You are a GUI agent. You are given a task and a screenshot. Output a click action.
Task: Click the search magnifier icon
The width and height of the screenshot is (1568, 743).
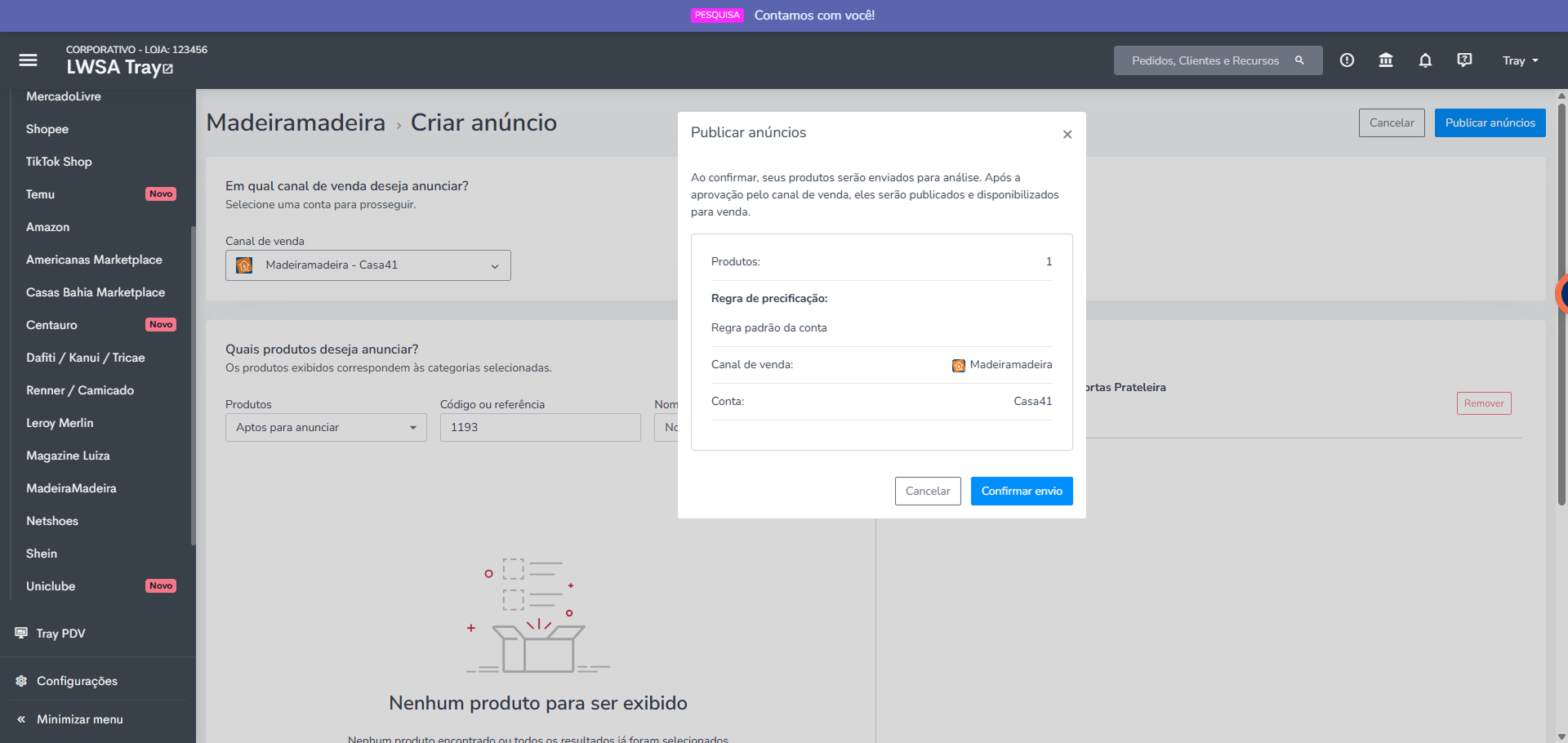point(1299,60)
